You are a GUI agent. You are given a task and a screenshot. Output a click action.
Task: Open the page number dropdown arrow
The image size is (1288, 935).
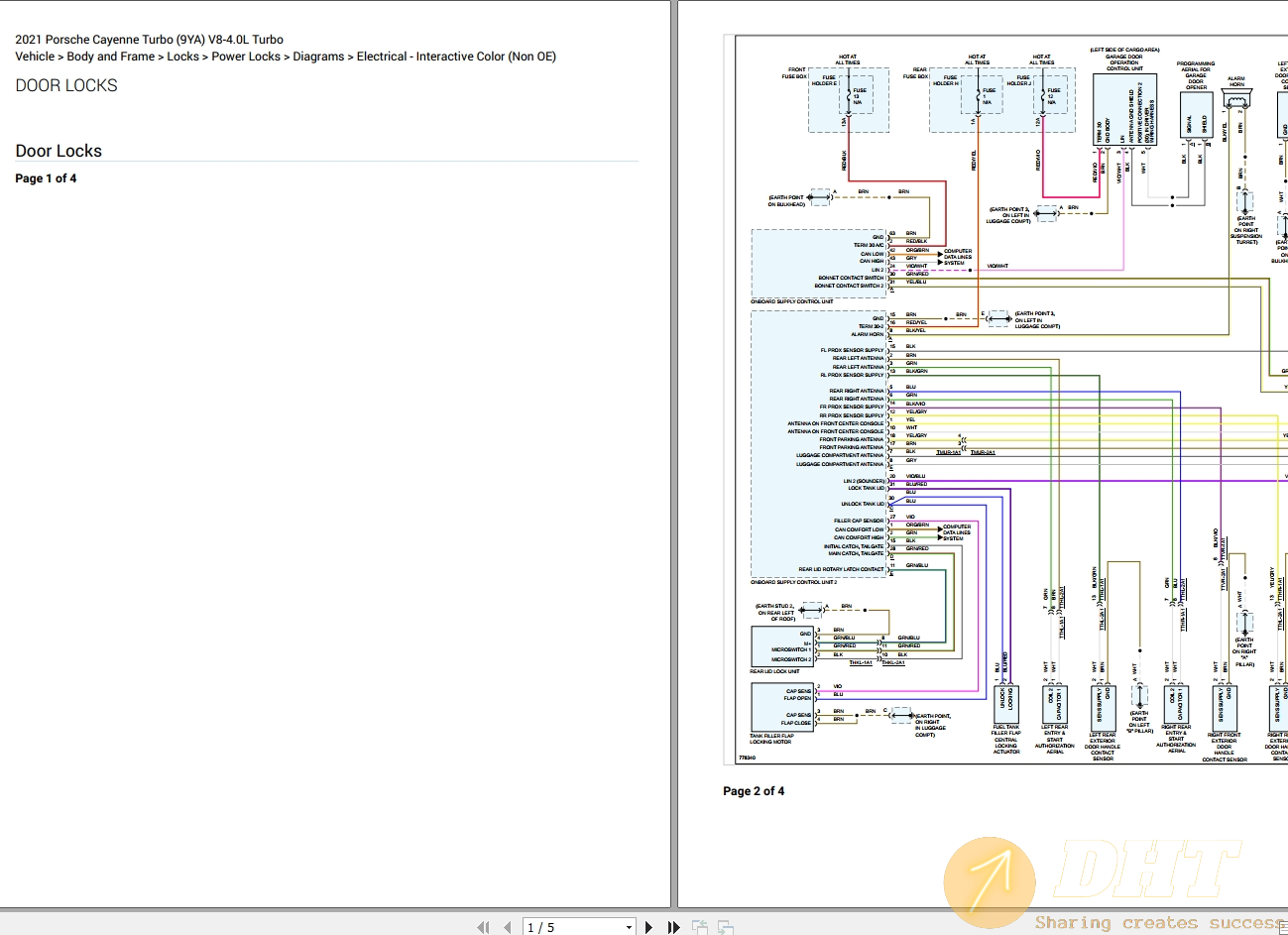[x=629, y=928]
